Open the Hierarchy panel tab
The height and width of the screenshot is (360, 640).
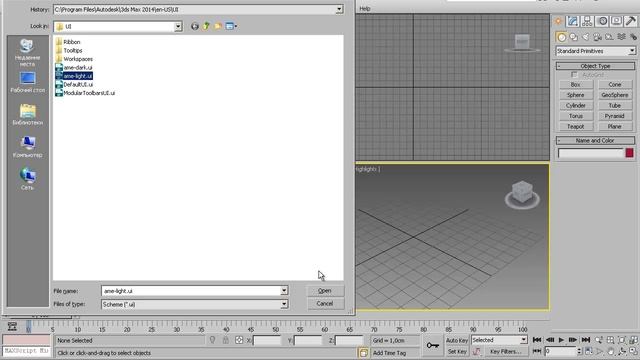pyautogui.click(x=587, y=21)
